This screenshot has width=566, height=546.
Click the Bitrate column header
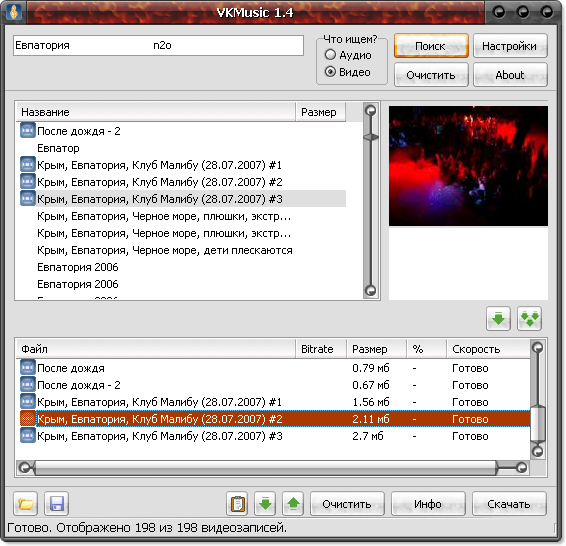tap(321, 349)
